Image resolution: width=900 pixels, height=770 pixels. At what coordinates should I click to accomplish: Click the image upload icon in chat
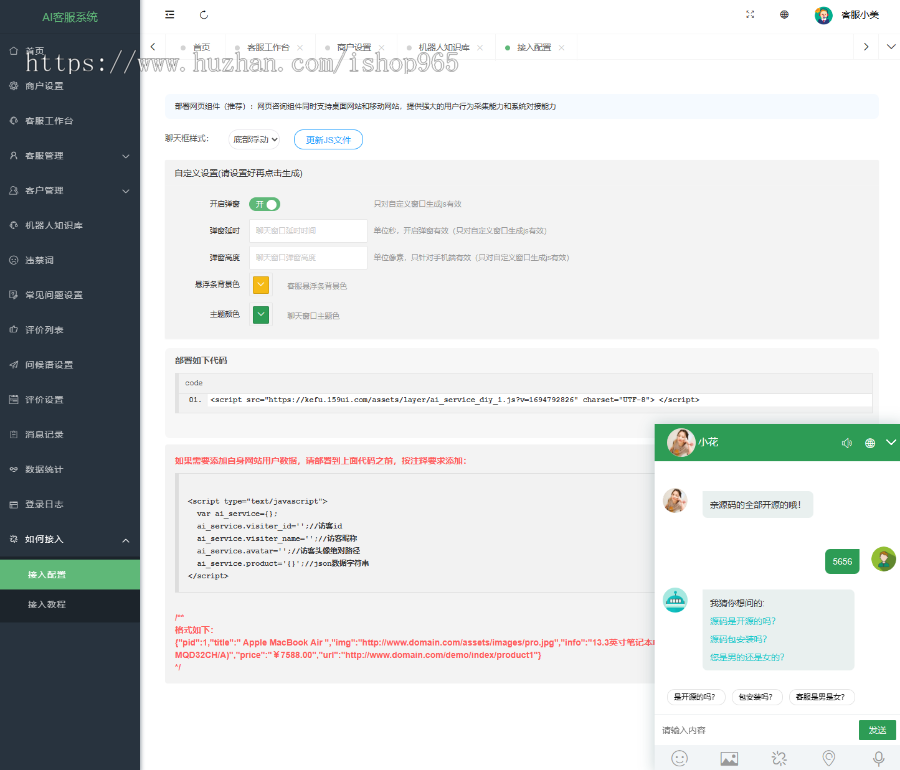click(729, 758)
